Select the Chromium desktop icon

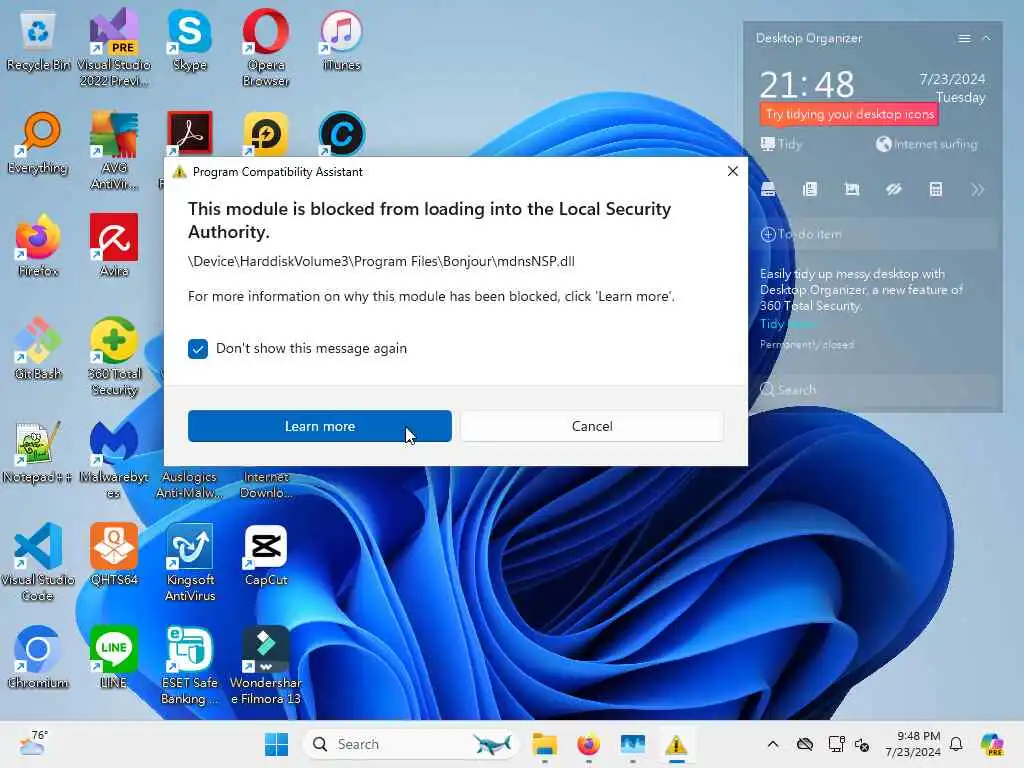(38, 658)
